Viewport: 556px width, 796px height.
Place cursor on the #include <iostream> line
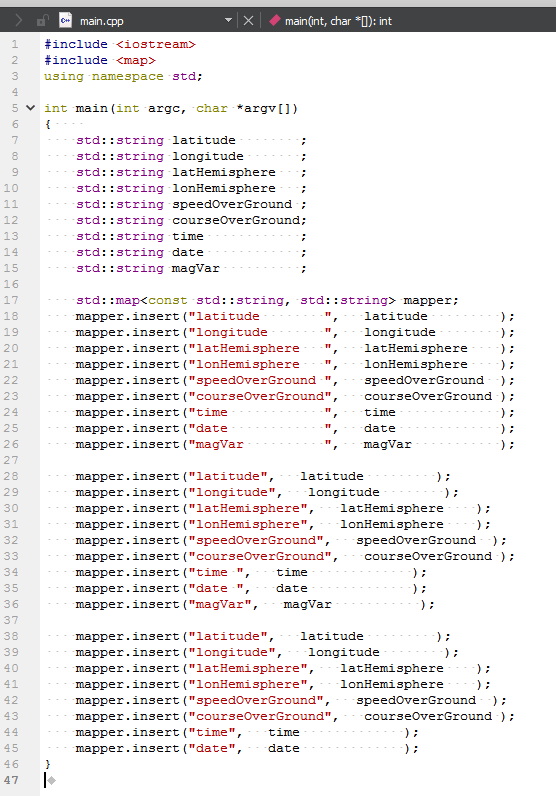coord(120,44)
